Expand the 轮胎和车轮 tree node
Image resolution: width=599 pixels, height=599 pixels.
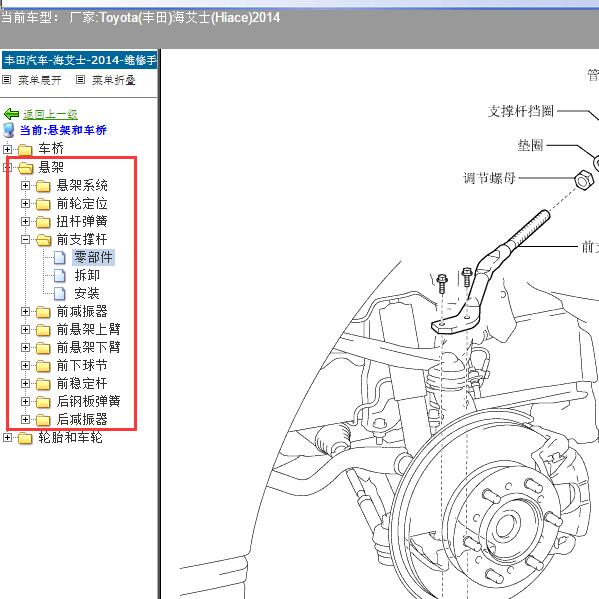click(x=7, y=438)
